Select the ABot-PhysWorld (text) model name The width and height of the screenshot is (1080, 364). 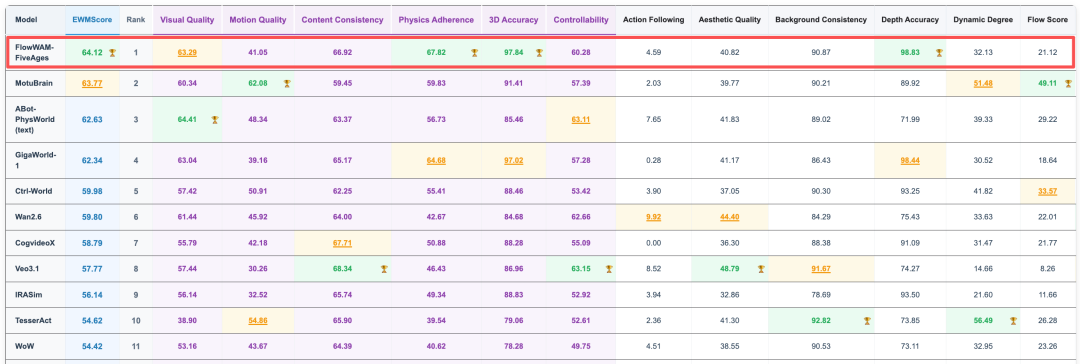[x=36, y=119]
